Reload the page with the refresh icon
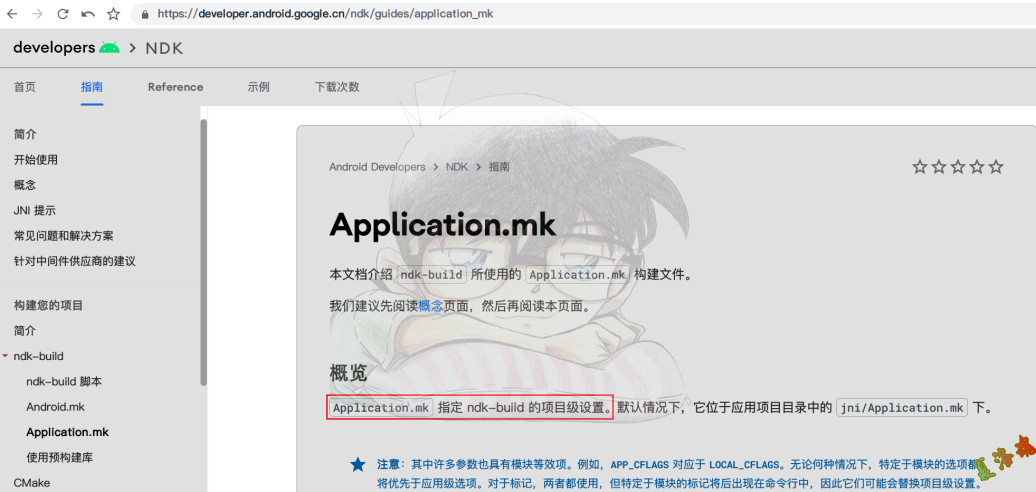 tap(63, 14)
